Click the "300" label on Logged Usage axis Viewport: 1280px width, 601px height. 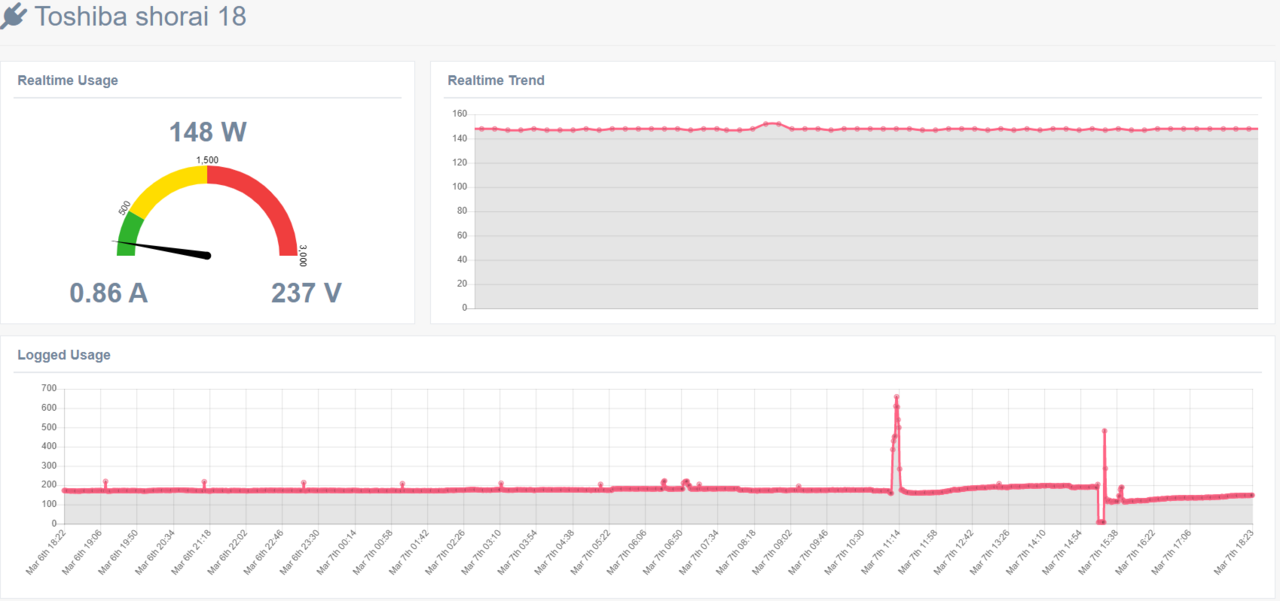pos(49,466)
